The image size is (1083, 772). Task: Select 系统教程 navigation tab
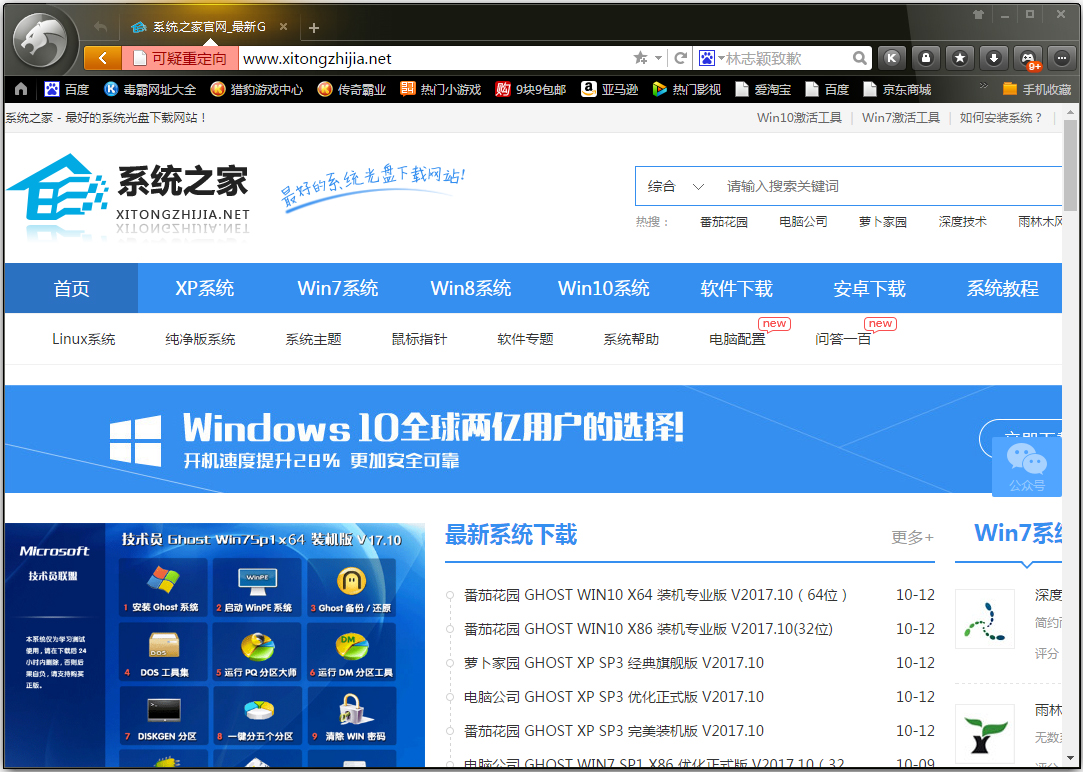coord(1002,288)
